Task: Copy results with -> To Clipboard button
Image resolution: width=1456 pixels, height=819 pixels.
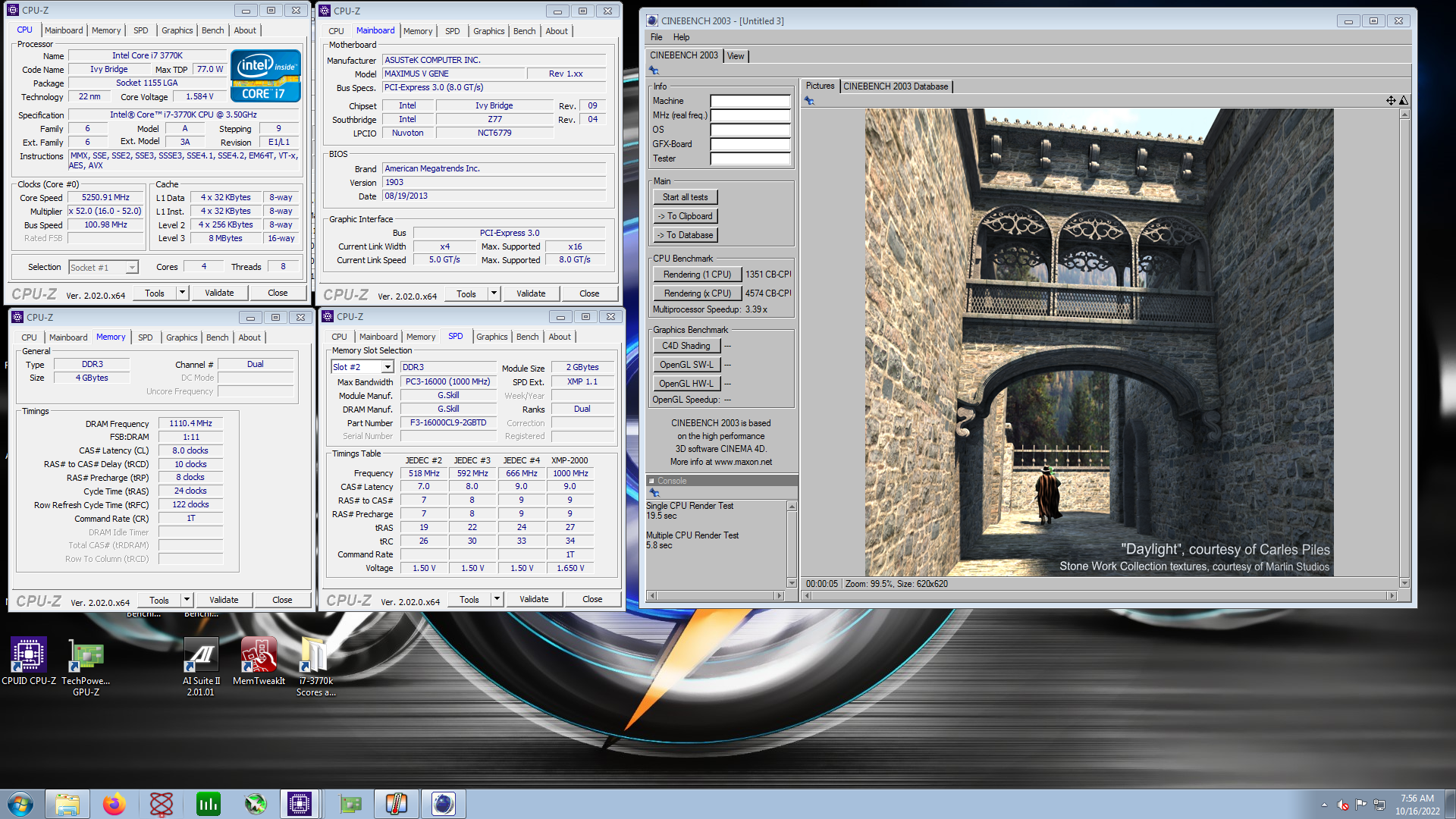Action: point(685,216)
